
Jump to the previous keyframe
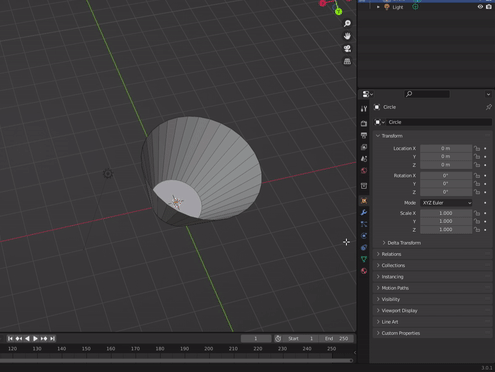click(19, 338)
